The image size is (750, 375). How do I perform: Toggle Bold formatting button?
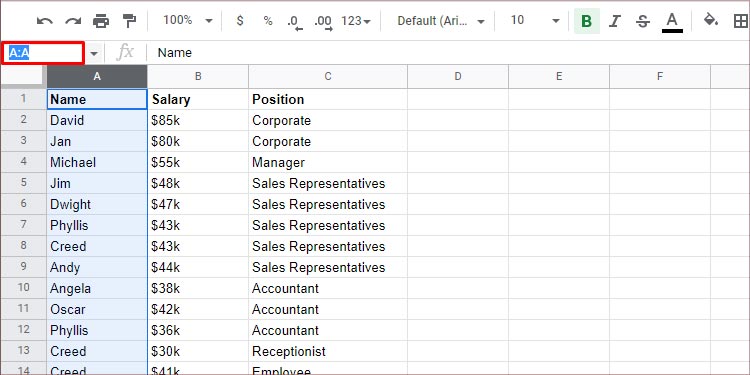(x=586, y=21)
